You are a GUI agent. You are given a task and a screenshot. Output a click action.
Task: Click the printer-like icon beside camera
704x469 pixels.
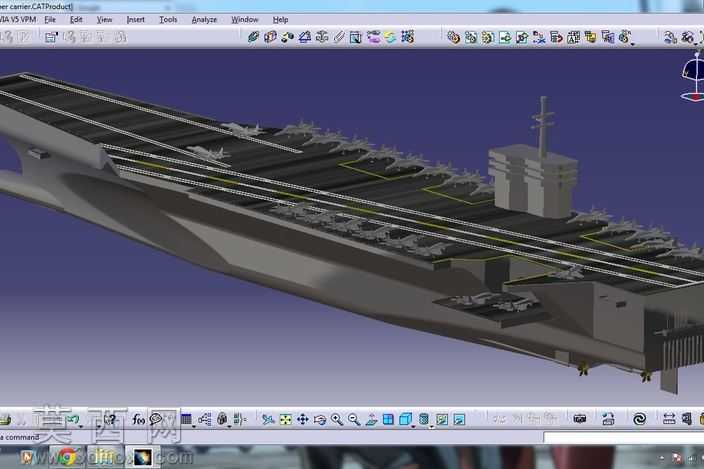608,419
